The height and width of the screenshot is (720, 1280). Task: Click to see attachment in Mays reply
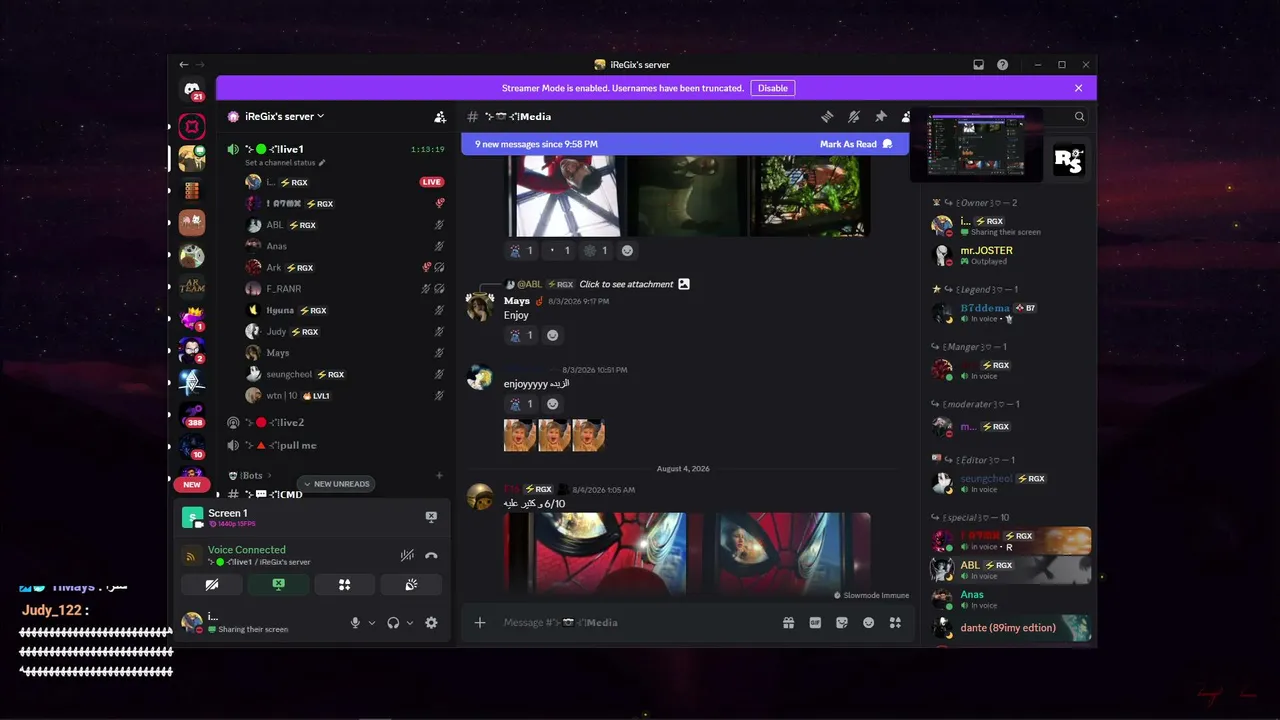626,284
